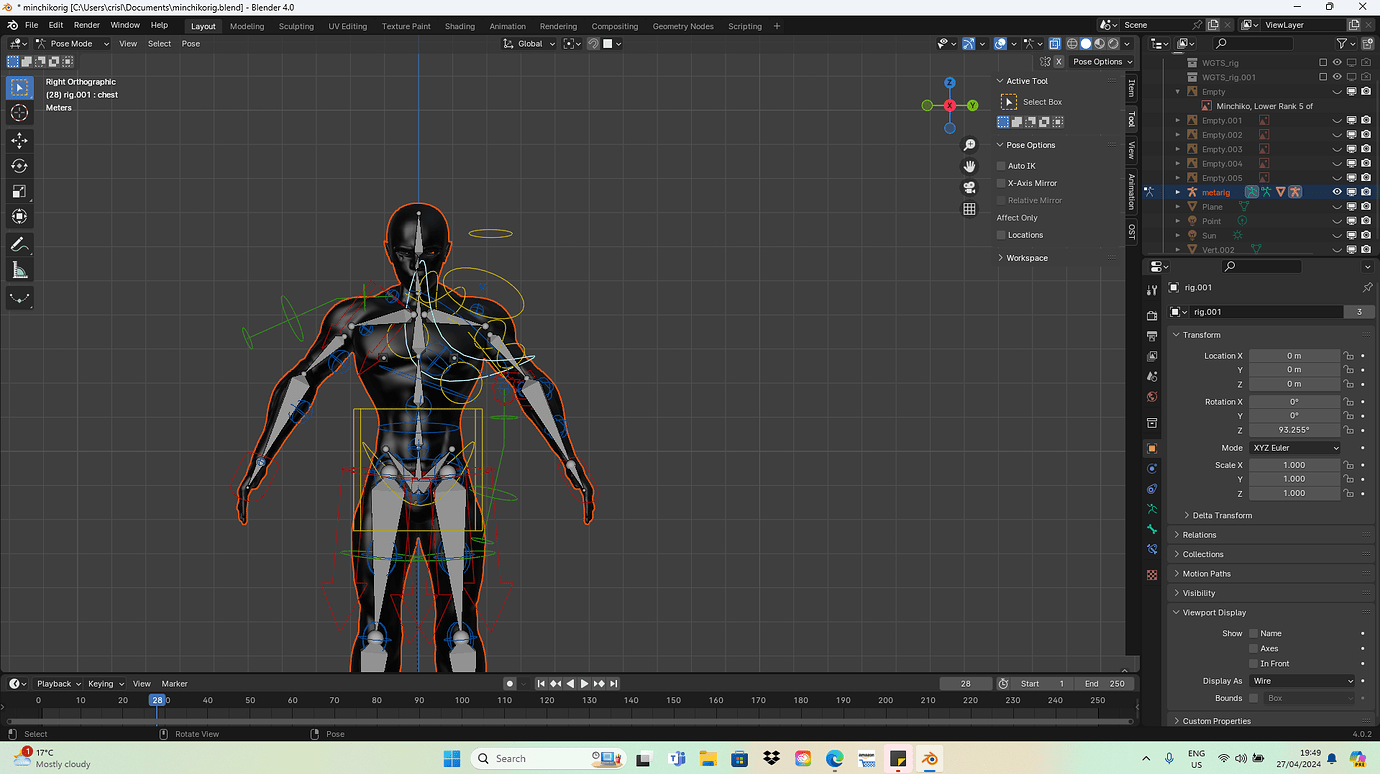Open the XYZ Euler rotation mode dropdown

(1294, 448)
